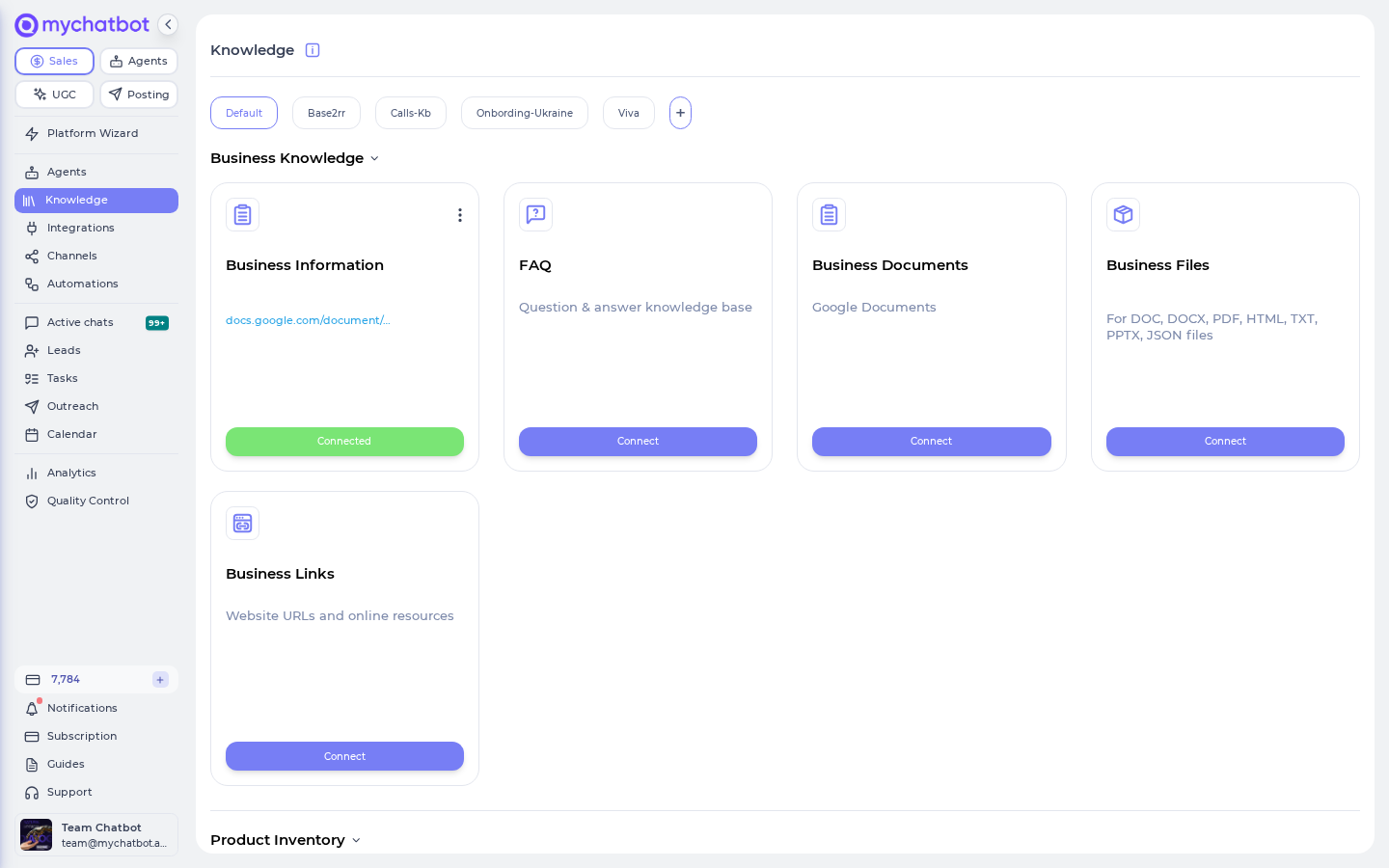Switch to Agents mode button
Screen dimensions: 1389x868
tap(139, 61)
